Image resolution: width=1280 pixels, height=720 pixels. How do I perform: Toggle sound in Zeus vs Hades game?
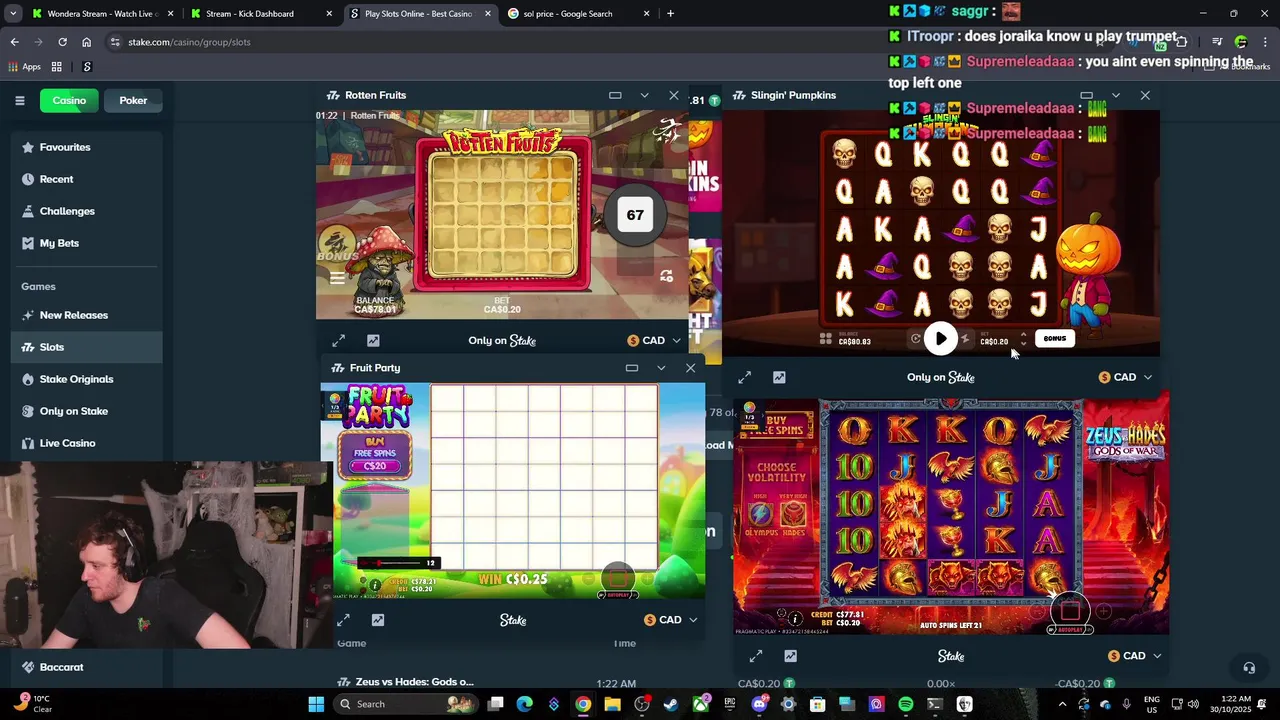(x=782, y=614)
